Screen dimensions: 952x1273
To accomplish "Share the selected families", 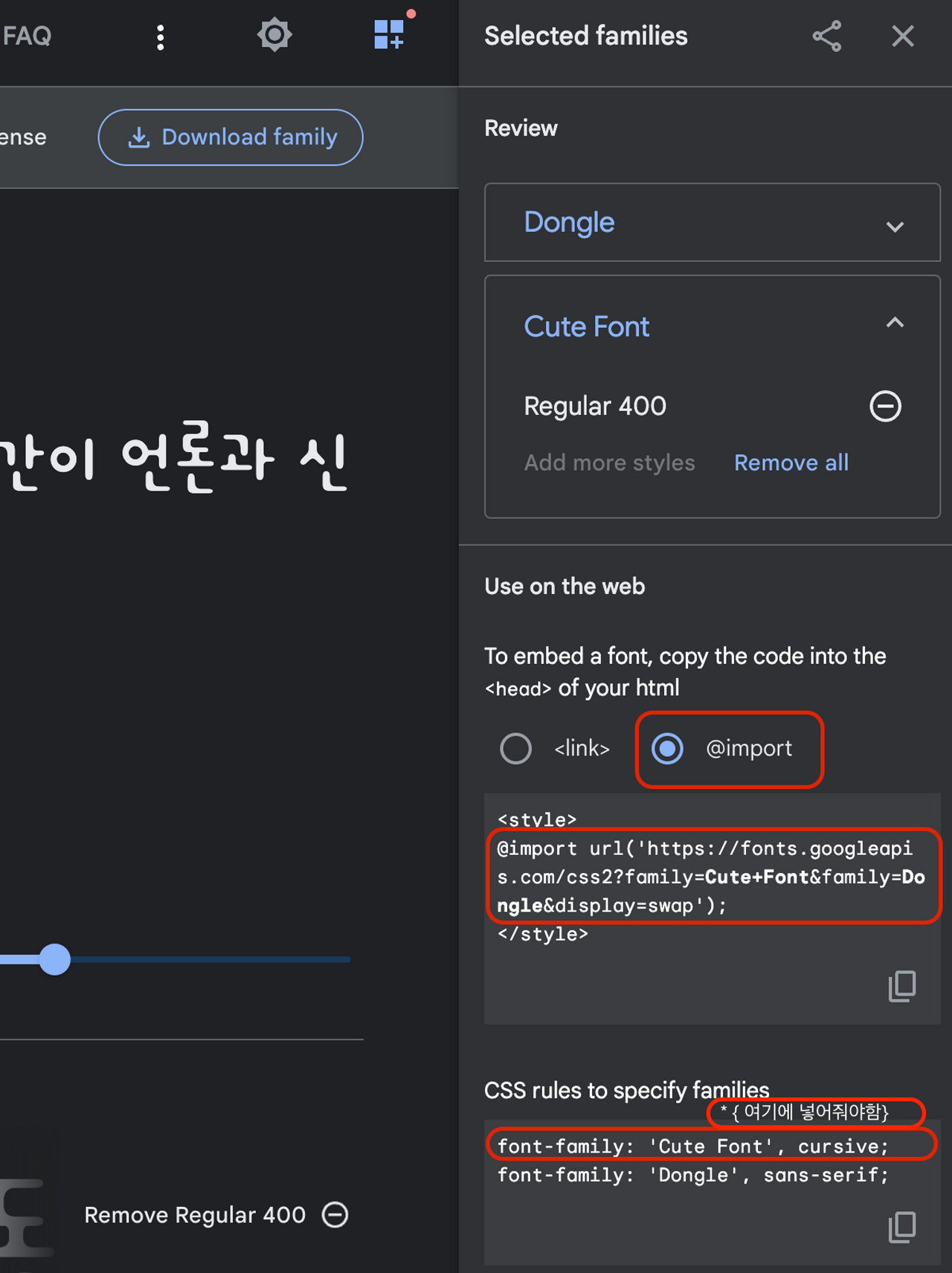I will point(826,36).
